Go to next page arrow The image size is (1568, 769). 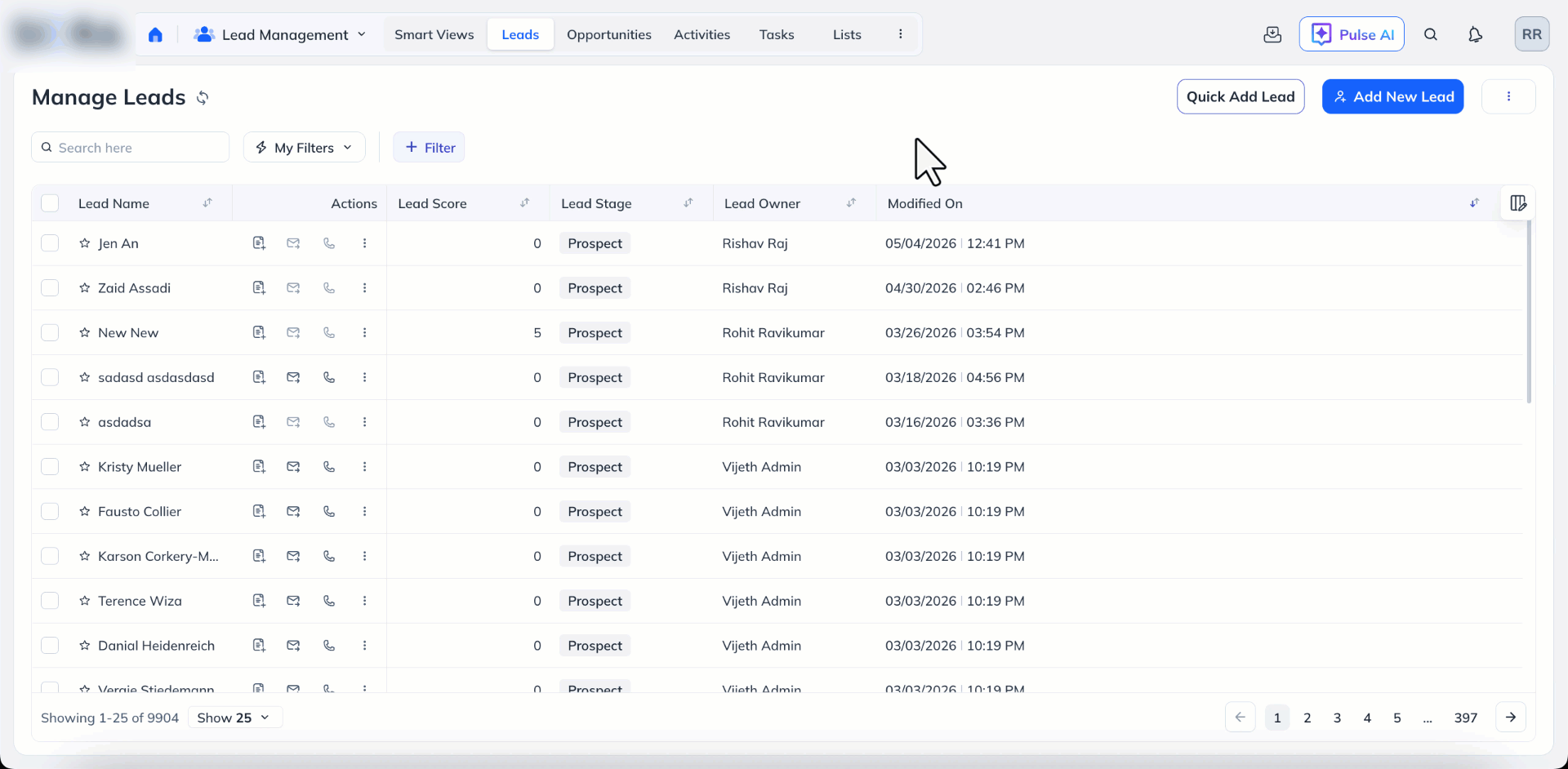pos(1511,718)
